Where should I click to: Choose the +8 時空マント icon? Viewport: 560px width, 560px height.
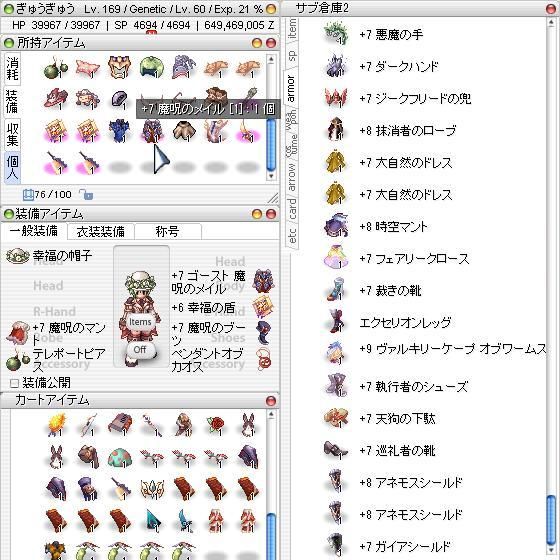[x=336, y=226]
